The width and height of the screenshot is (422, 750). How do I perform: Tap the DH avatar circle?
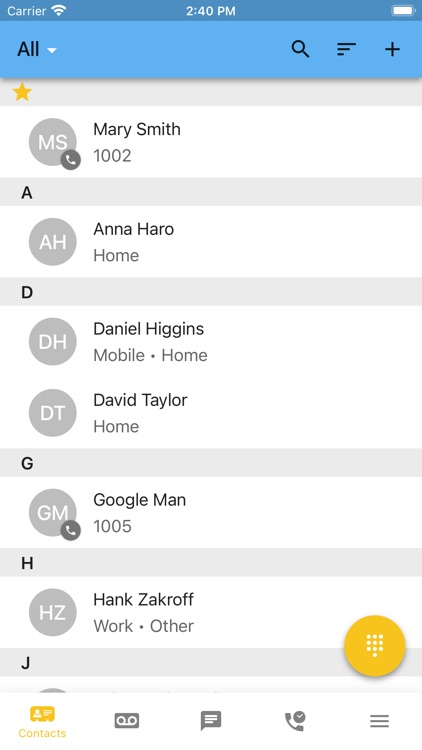tap(53, 342)
